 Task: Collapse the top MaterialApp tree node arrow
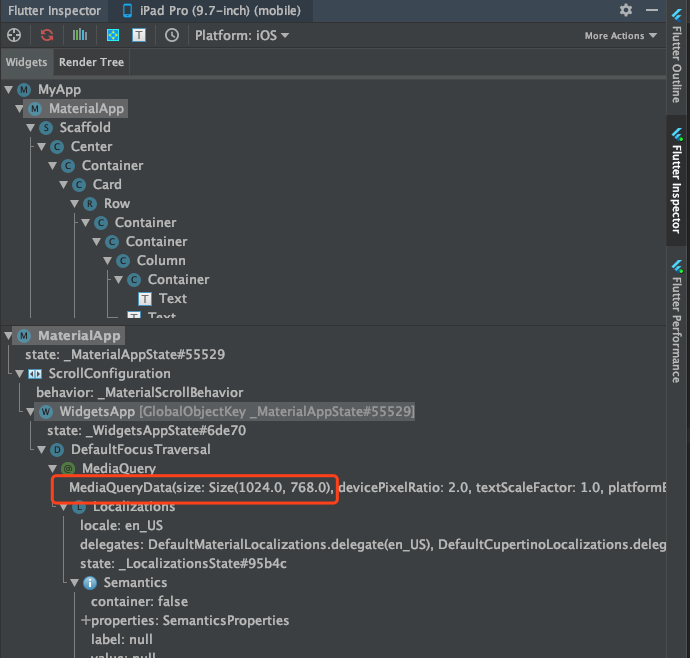point(19,109)
